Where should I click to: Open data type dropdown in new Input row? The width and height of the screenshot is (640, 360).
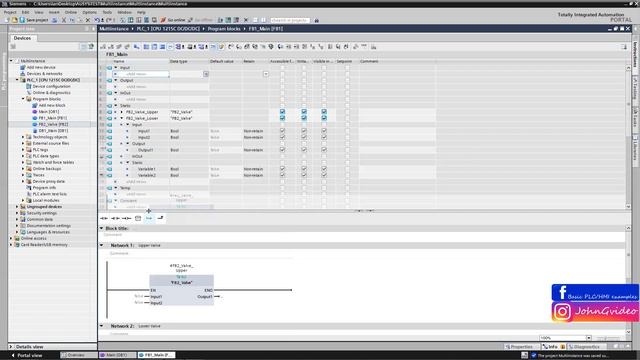[206, 74]
